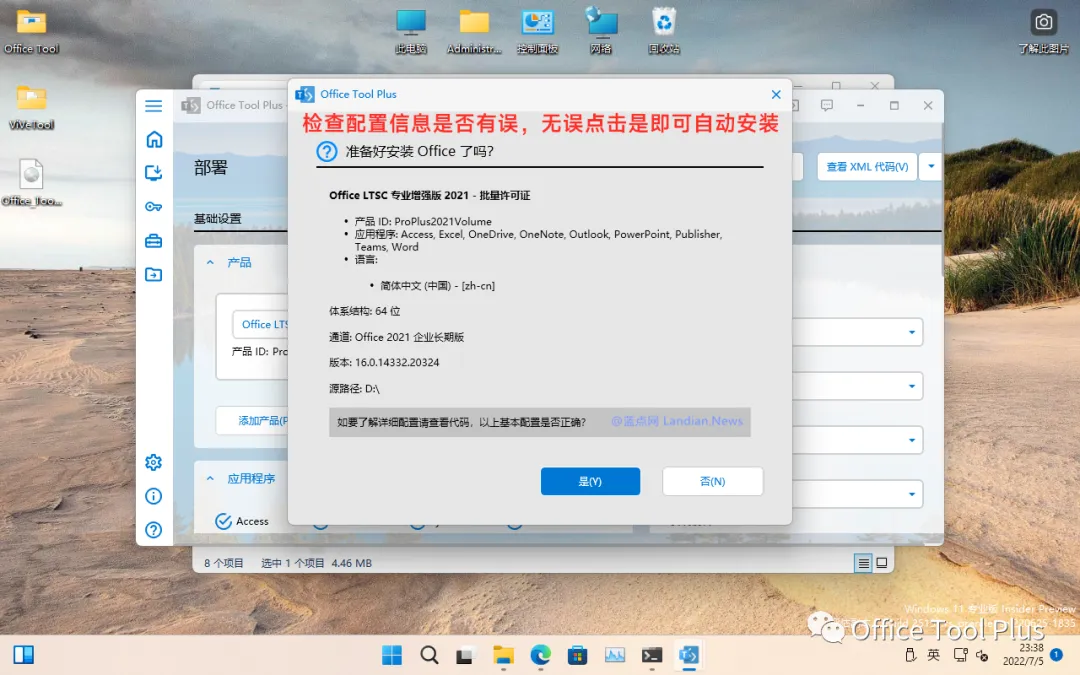Switch File Explorer to details view
The image size is (1080, 675).
coord(863,563)
